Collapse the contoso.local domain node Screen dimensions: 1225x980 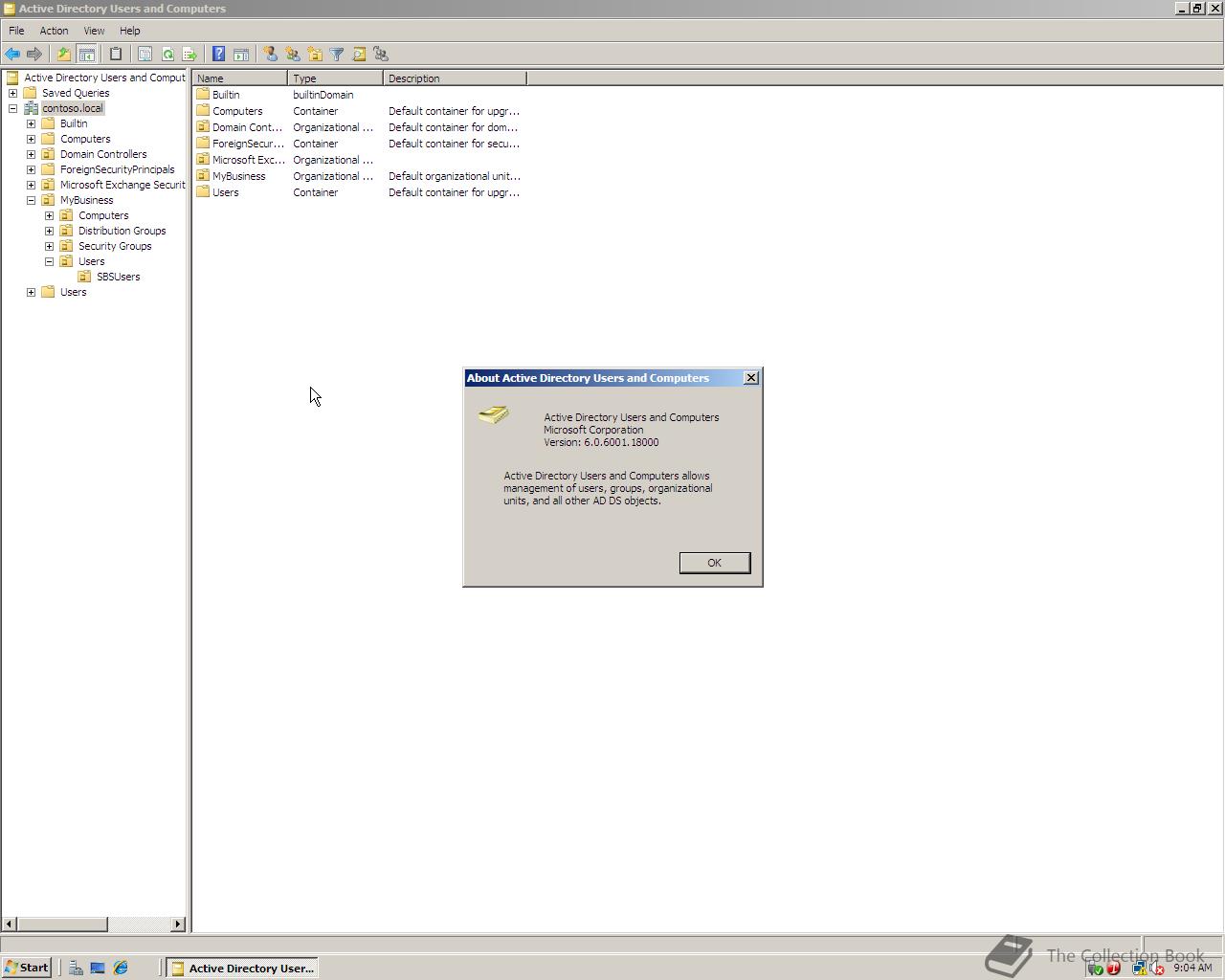[x=12, y=108]
